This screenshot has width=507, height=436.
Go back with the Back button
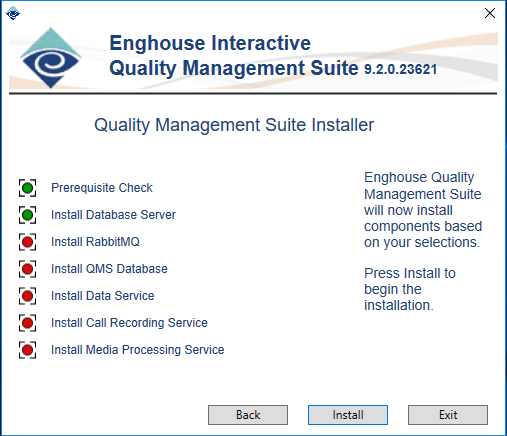point(248,415)
